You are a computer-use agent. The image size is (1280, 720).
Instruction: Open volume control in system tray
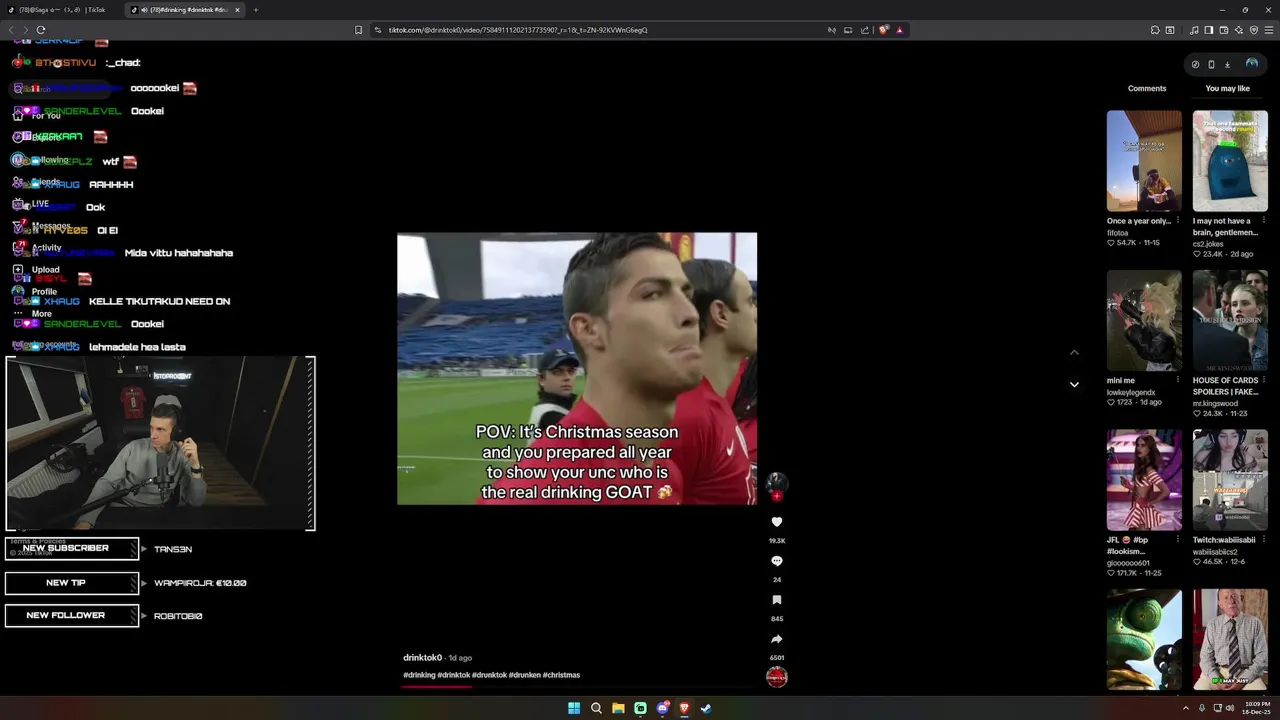point(1229,708)
